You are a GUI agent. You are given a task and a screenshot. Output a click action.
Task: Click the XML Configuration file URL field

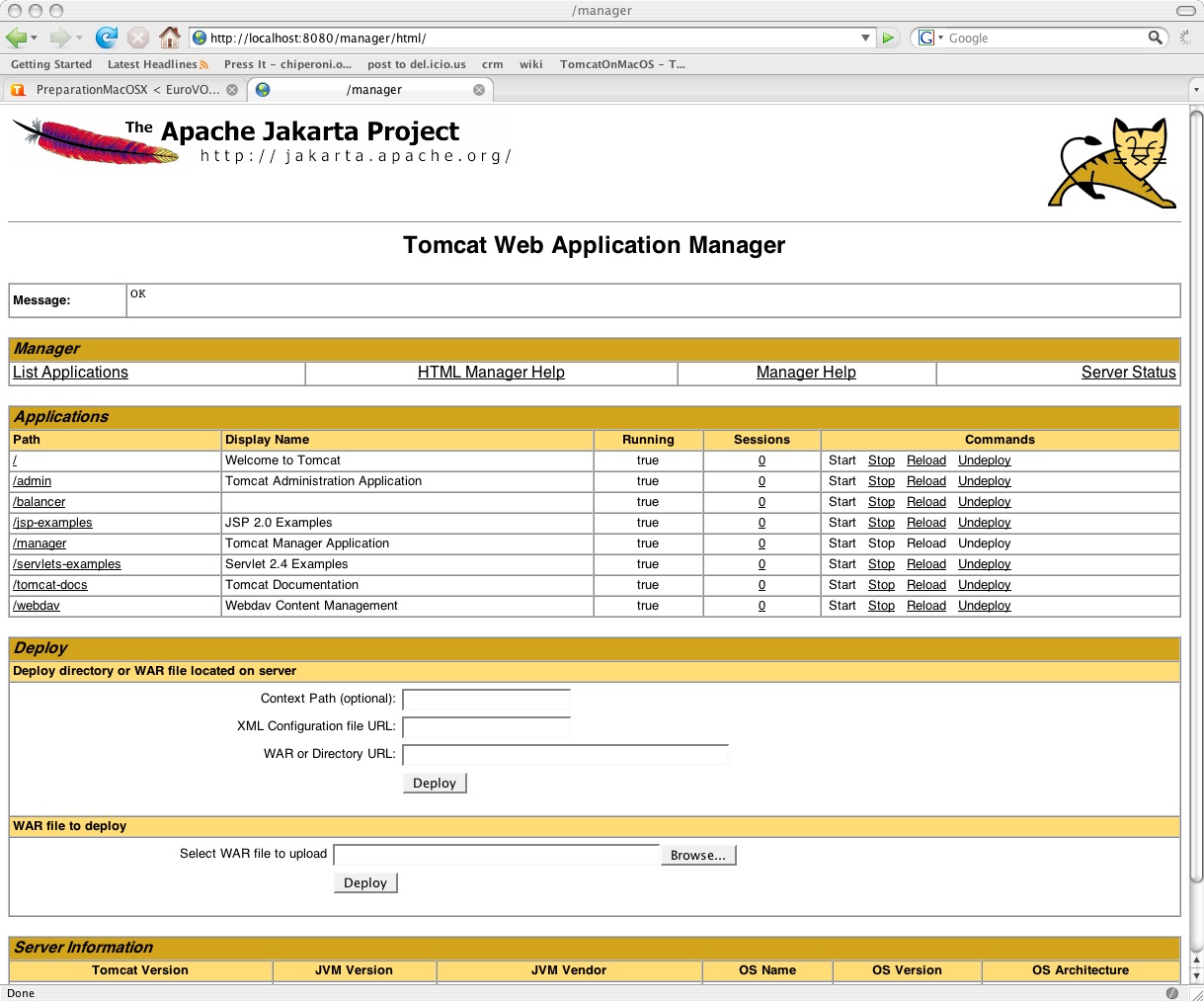(x=486, y=727)
